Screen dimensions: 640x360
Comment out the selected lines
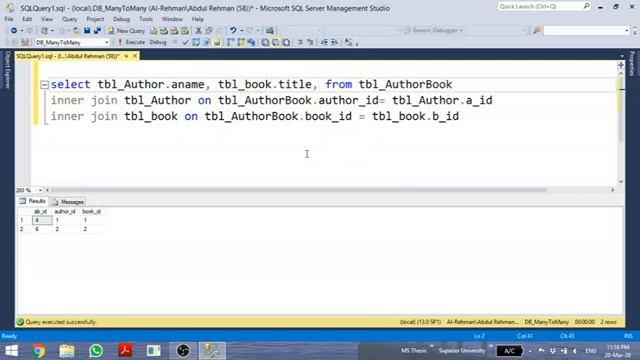(300, 42)
